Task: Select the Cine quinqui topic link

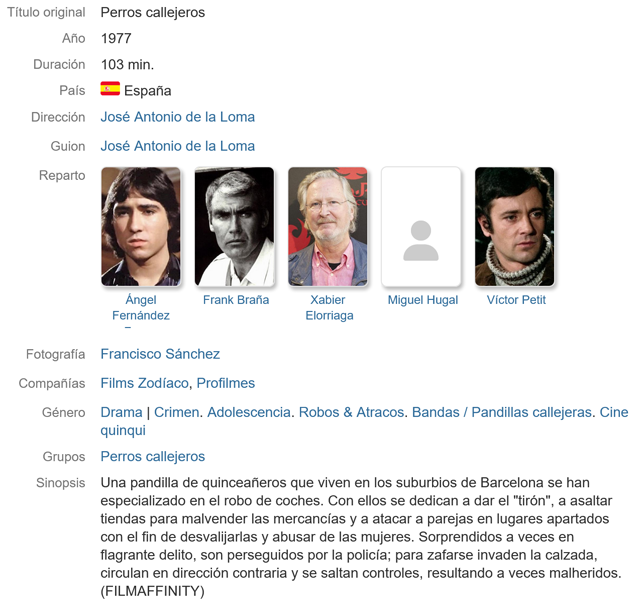Action: [x=614, y=412]
